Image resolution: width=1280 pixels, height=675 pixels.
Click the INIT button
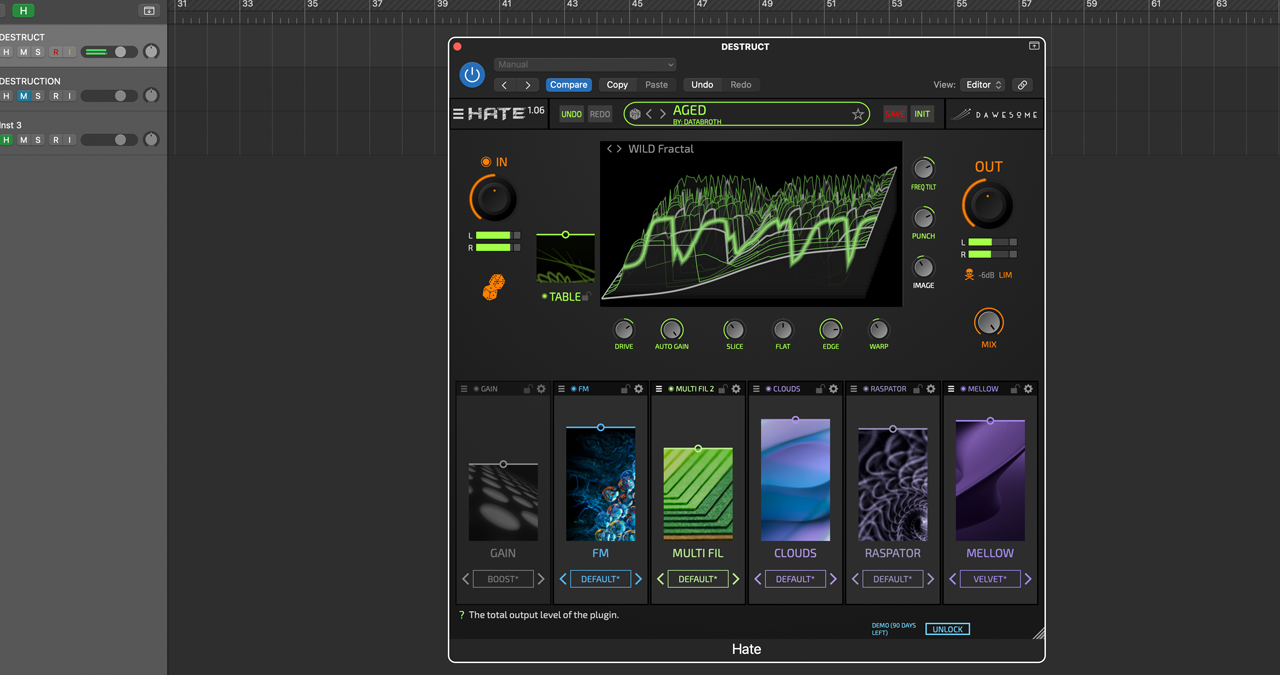pyautogui.click(x=922, y=114)
